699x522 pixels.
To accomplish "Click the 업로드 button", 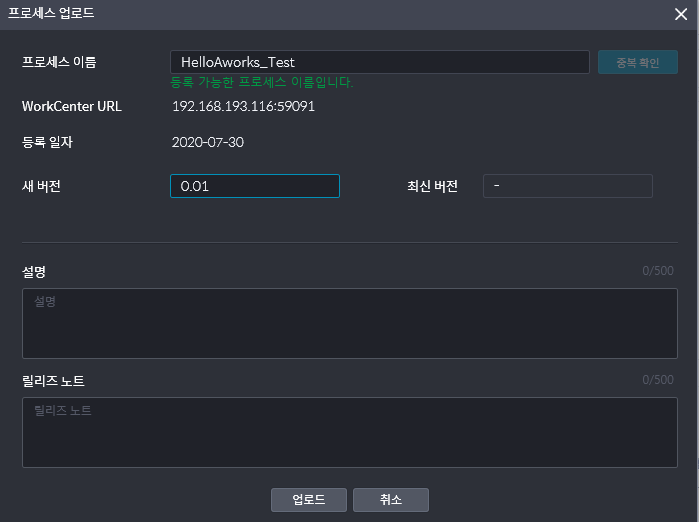I will pos(309,500).
